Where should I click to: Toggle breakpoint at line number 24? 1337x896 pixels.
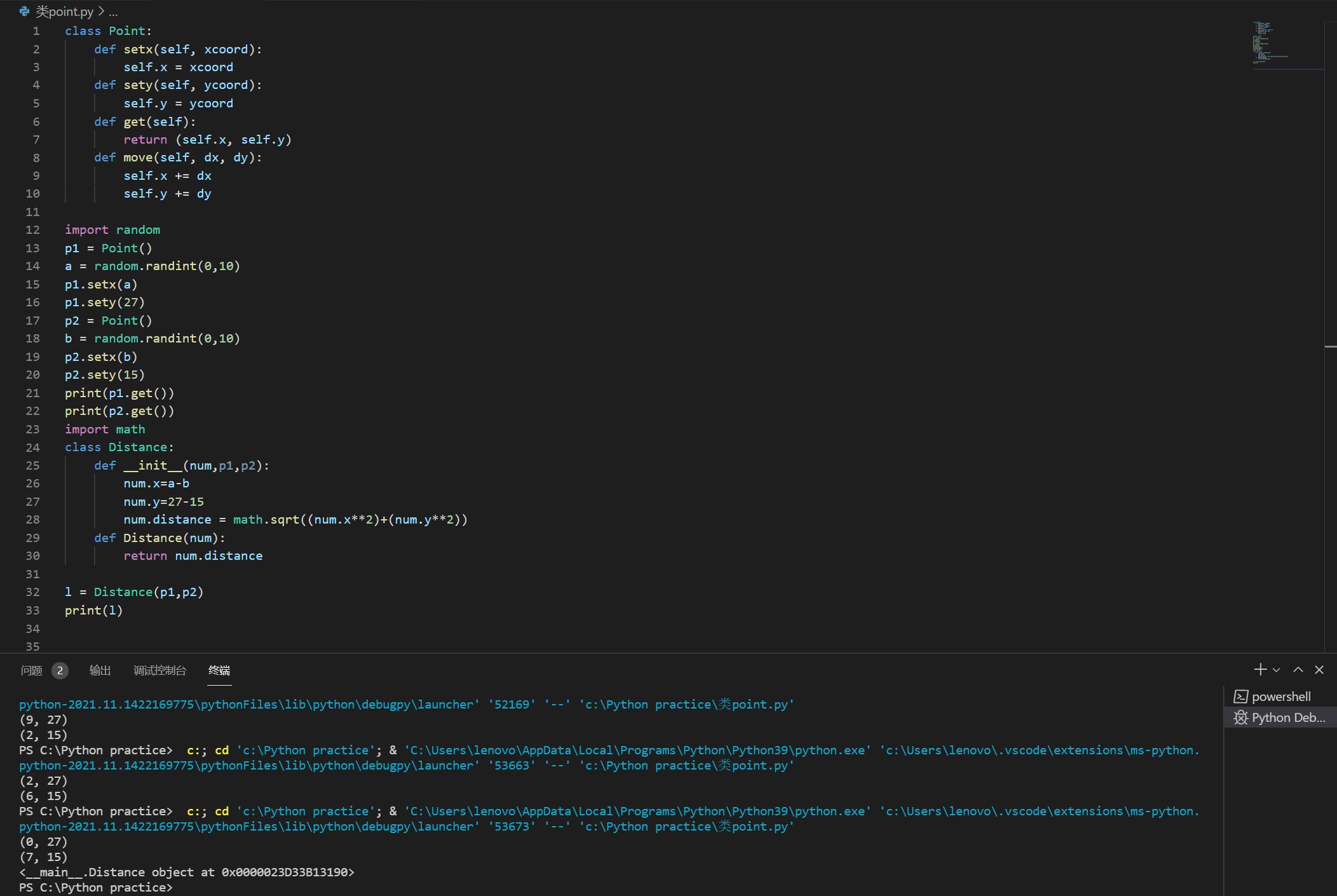click(x=14, y=447)
